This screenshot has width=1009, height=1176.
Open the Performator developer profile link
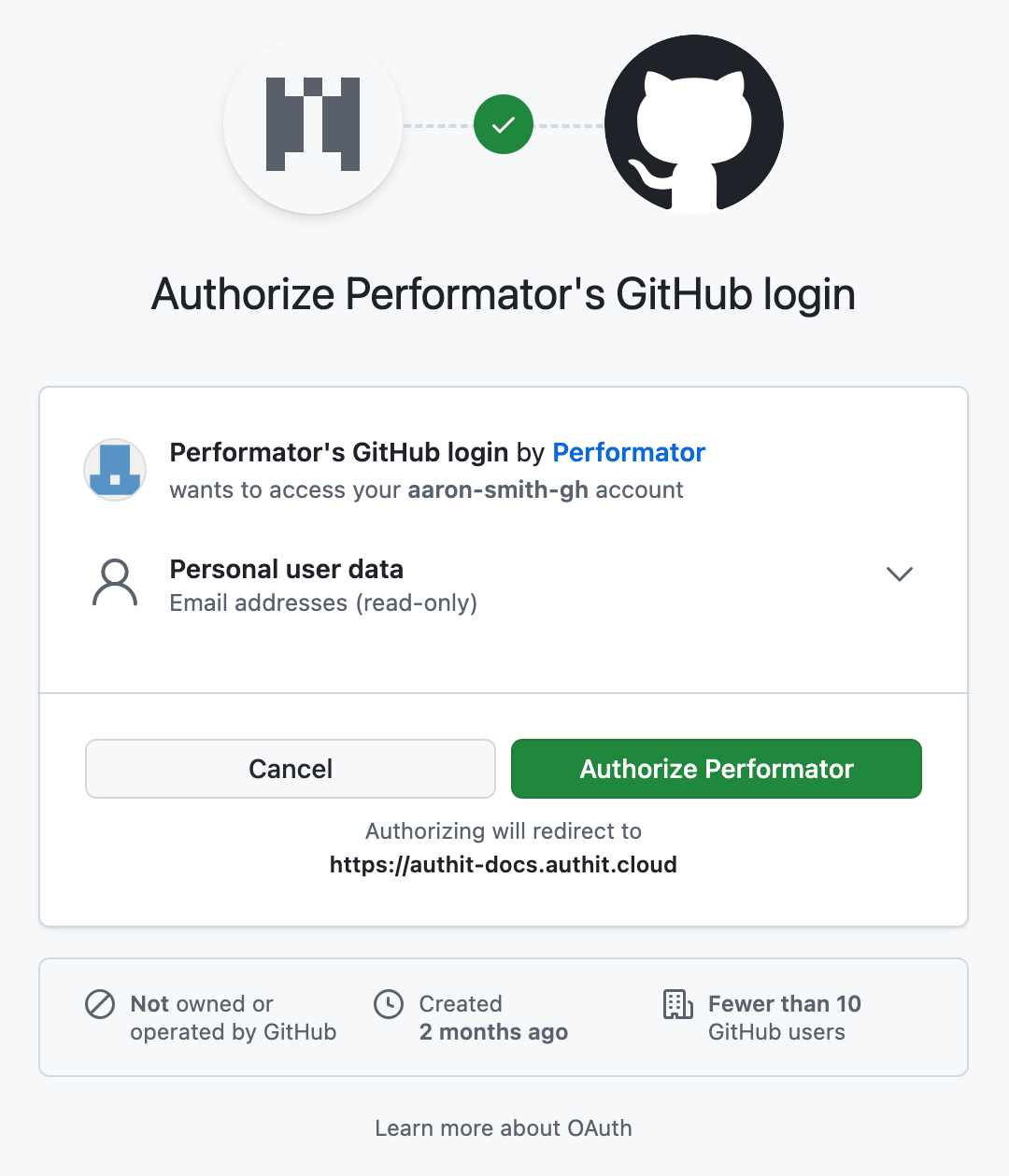pos(628,452)
